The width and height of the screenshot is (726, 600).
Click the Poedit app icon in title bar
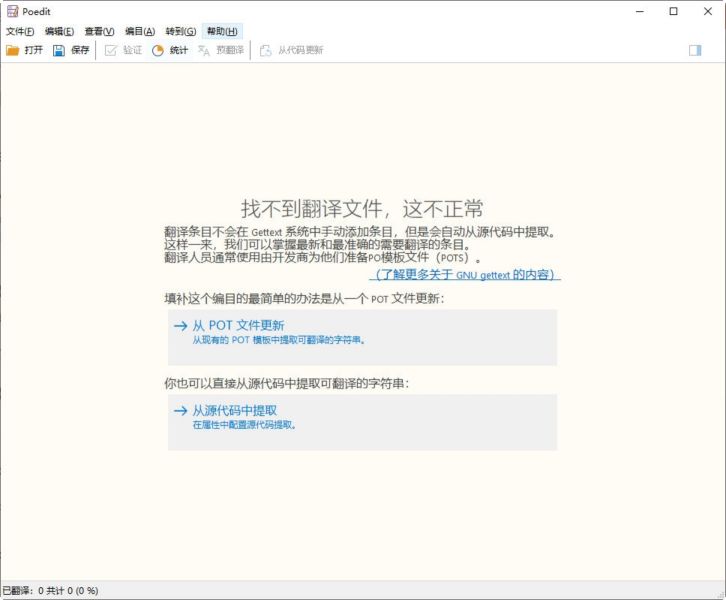11,11
